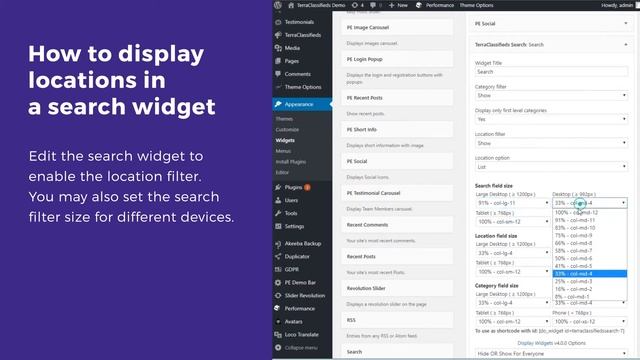Screen dimensions: 640x360
Task: Click the WordPress logo icon in admin bar
Action: 278,5
